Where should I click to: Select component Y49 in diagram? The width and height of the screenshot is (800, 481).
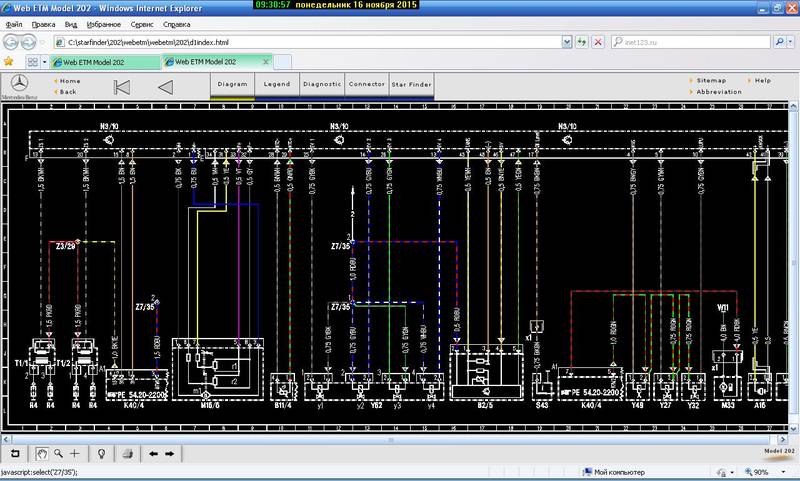(x=637, y=405)
